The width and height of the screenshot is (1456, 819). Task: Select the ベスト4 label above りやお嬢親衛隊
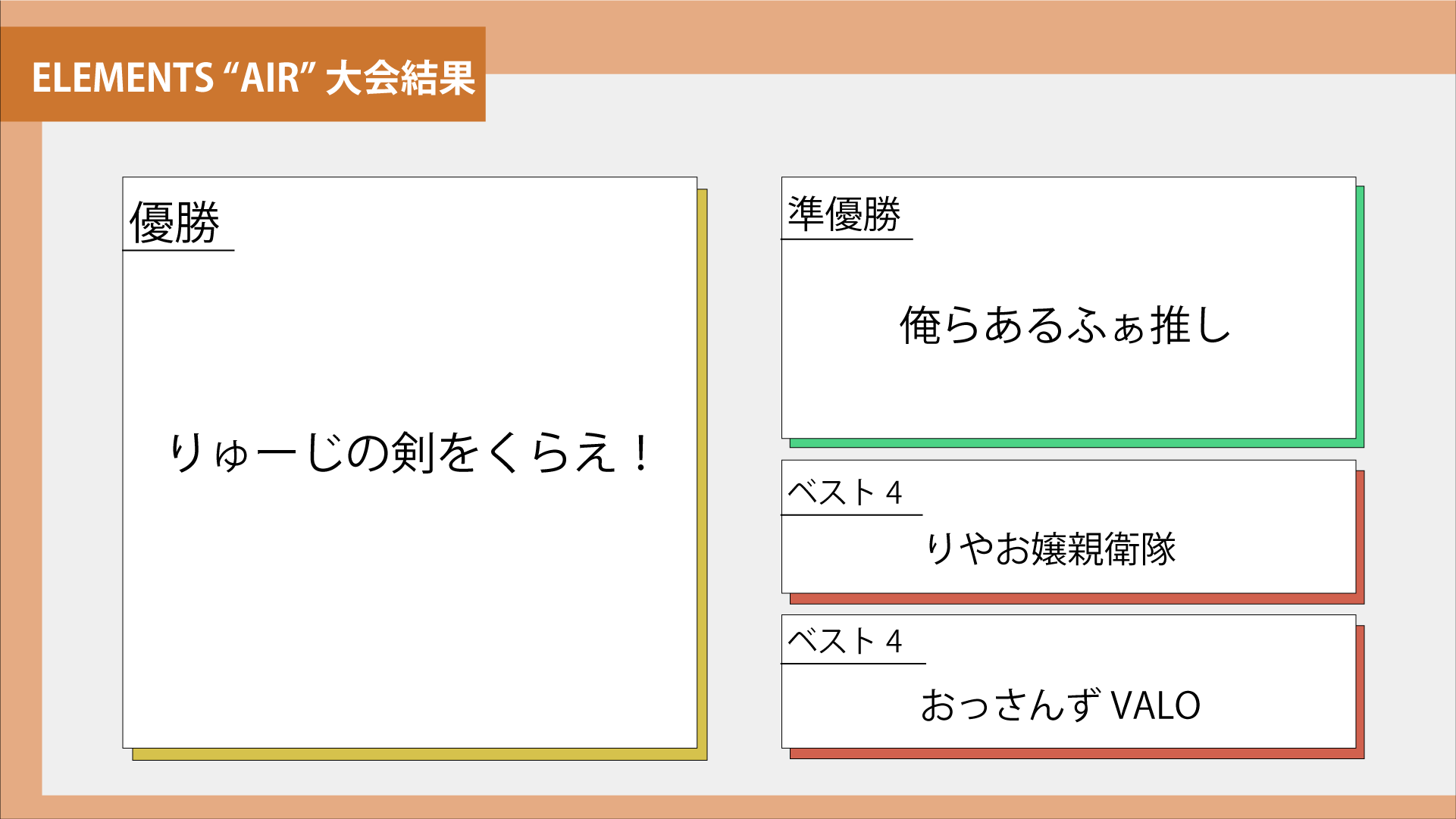pos(845,492)
